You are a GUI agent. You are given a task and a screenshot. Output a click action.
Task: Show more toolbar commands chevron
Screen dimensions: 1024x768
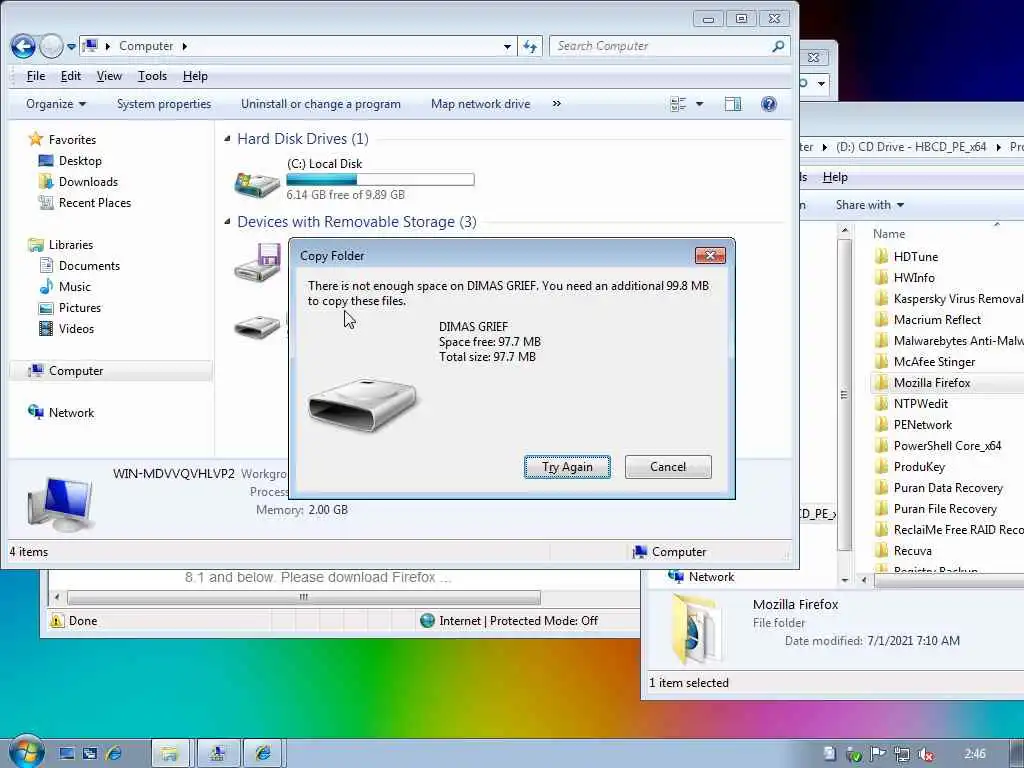(556, 103)
